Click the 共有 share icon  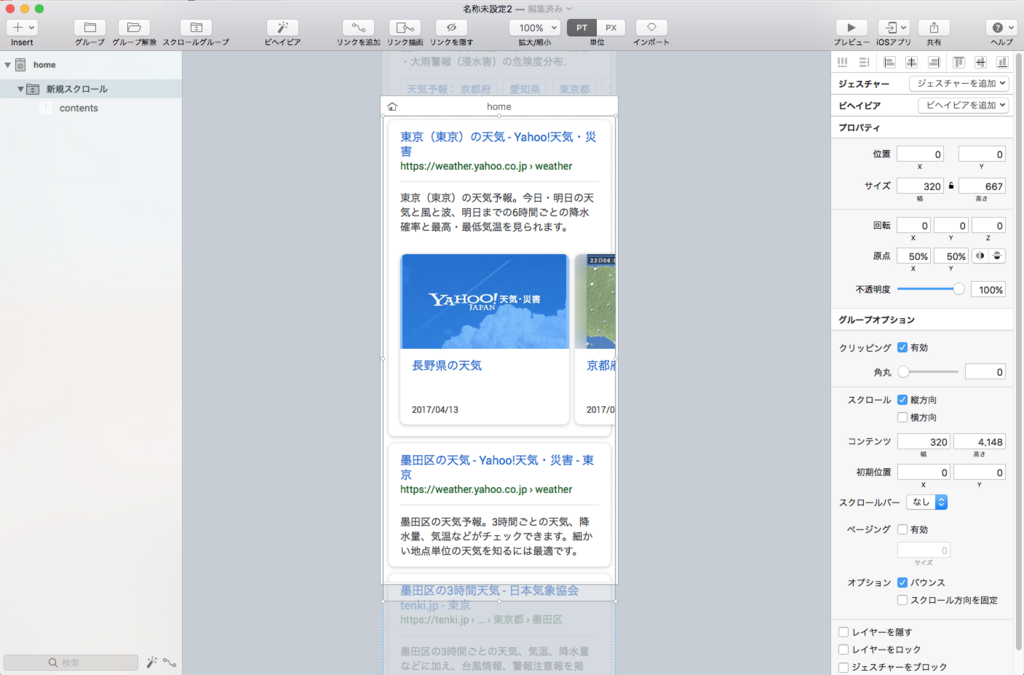tap(934, 27)
